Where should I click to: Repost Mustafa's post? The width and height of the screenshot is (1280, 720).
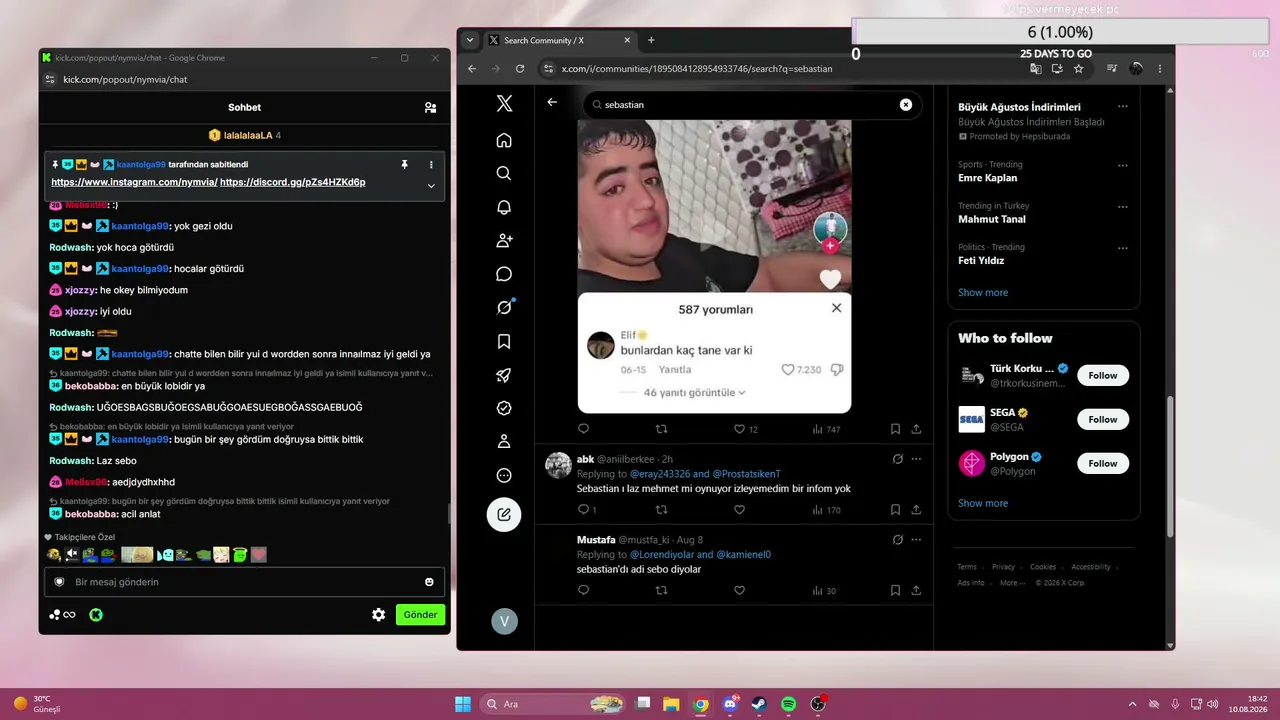click(661, 591)
